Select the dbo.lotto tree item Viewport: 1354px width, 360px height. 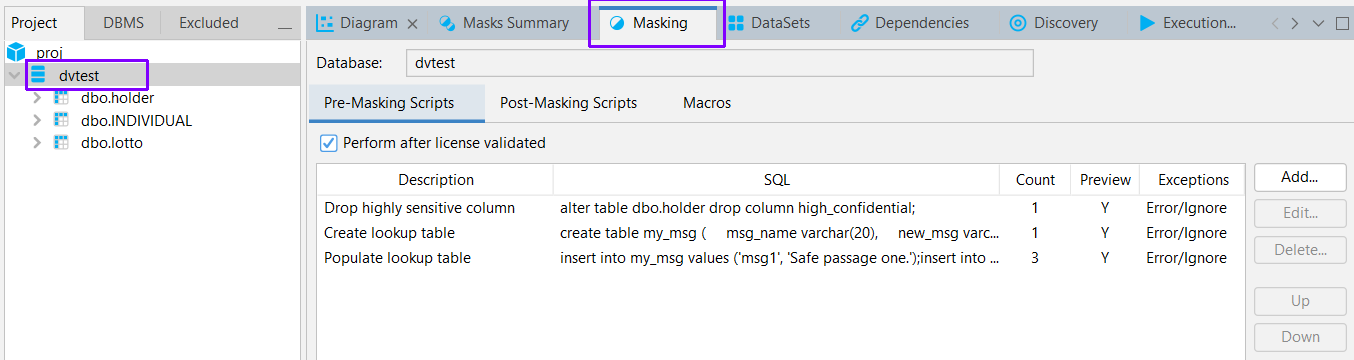pos(112,143)
